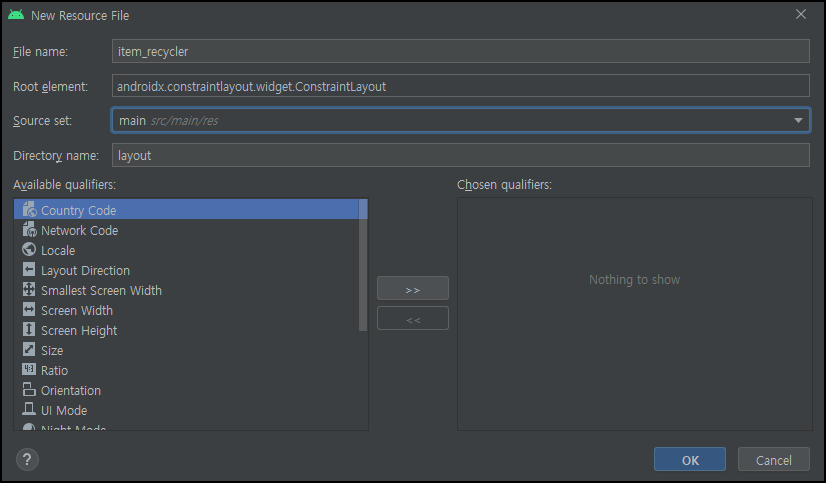
Task: Add qualifier with the >> button
Action: [413, 288]
